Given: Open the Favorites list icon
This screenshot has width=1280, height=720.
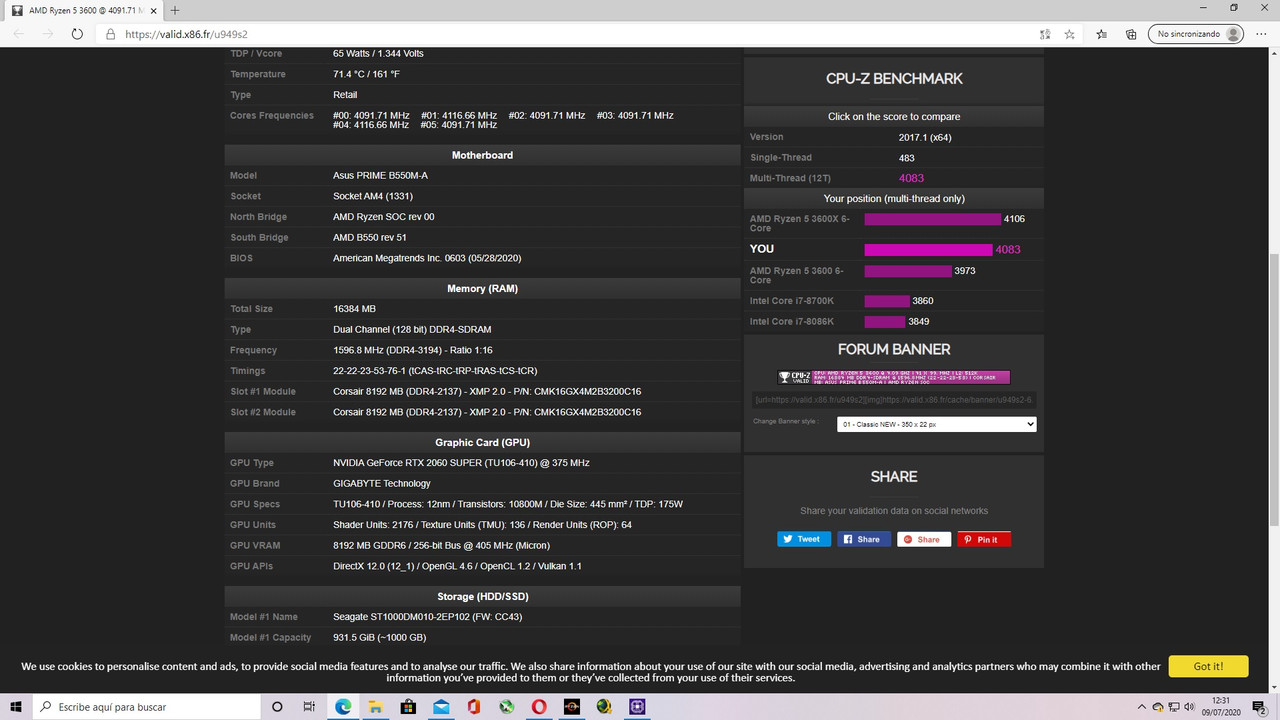Looking at the screenshot, I should pos(1102,33).
